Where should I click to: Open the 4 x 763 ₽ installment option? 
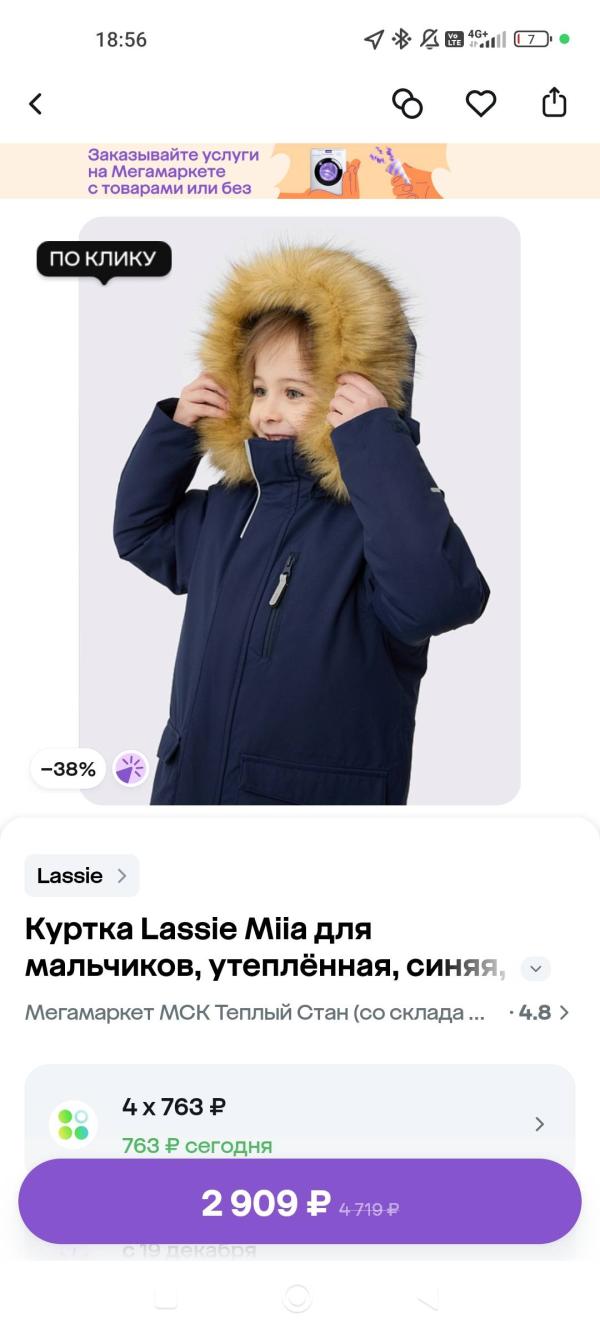[x=300, y=1124]
